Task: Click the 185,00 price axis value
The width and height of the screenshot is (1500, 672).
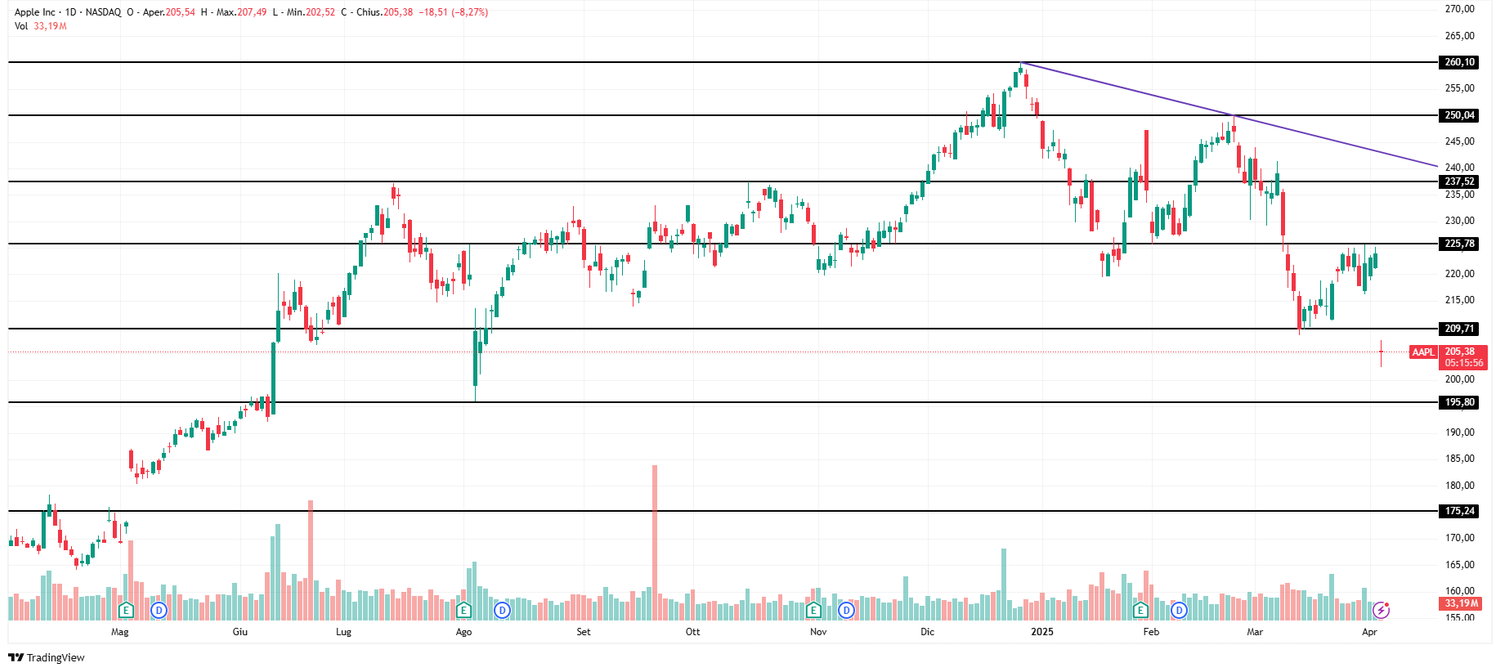Action: click(x=1460, y=459)
